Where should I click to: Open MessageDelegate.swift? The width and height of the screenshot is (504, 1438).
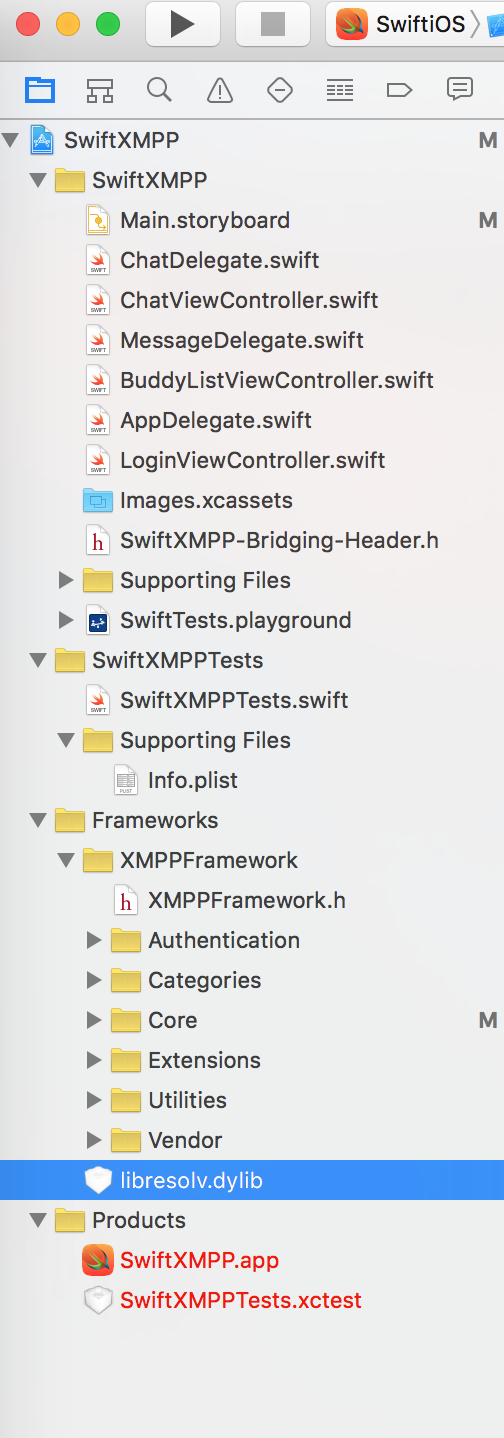coord(242,340)
